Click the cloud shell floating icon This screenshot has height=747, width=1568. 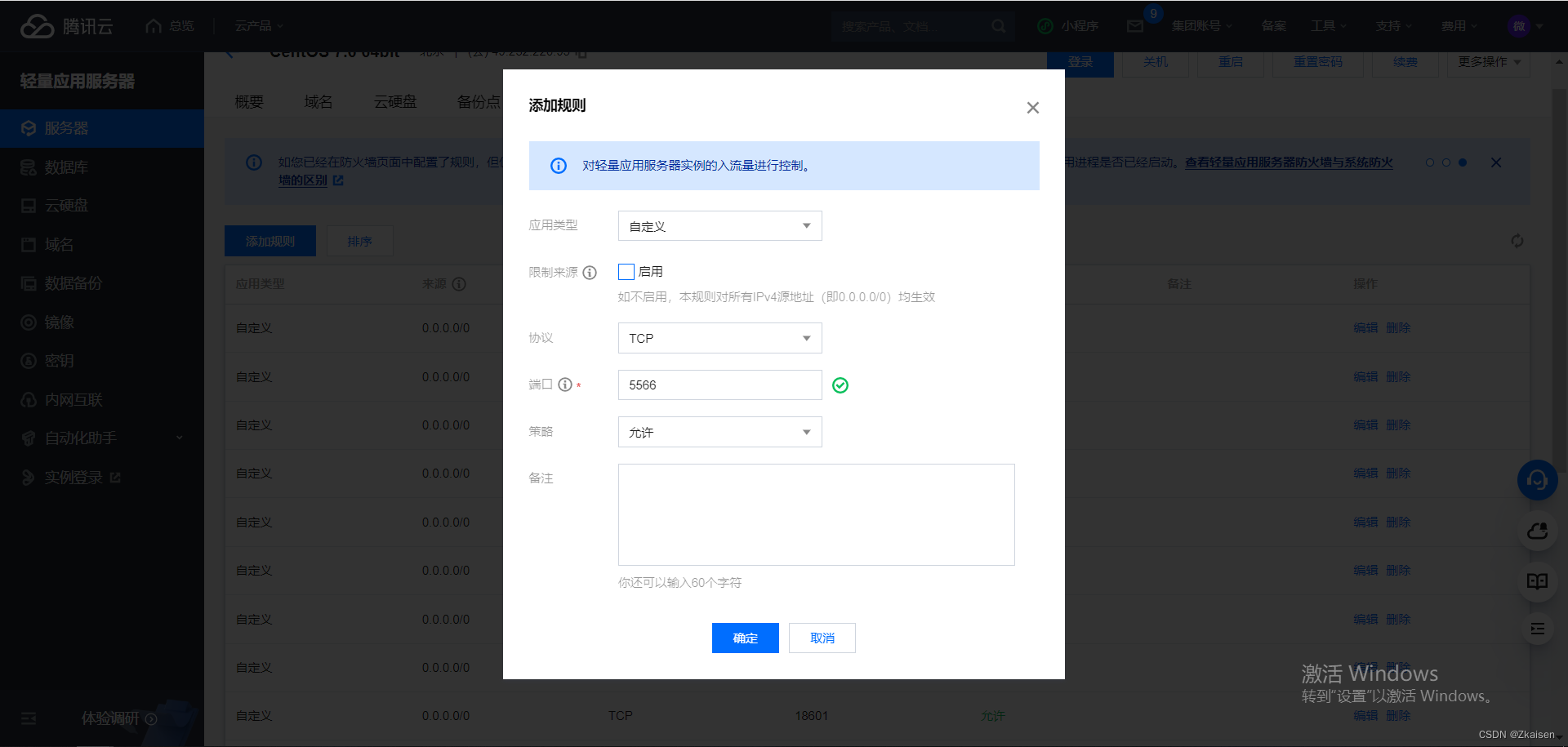(1538, 531)
